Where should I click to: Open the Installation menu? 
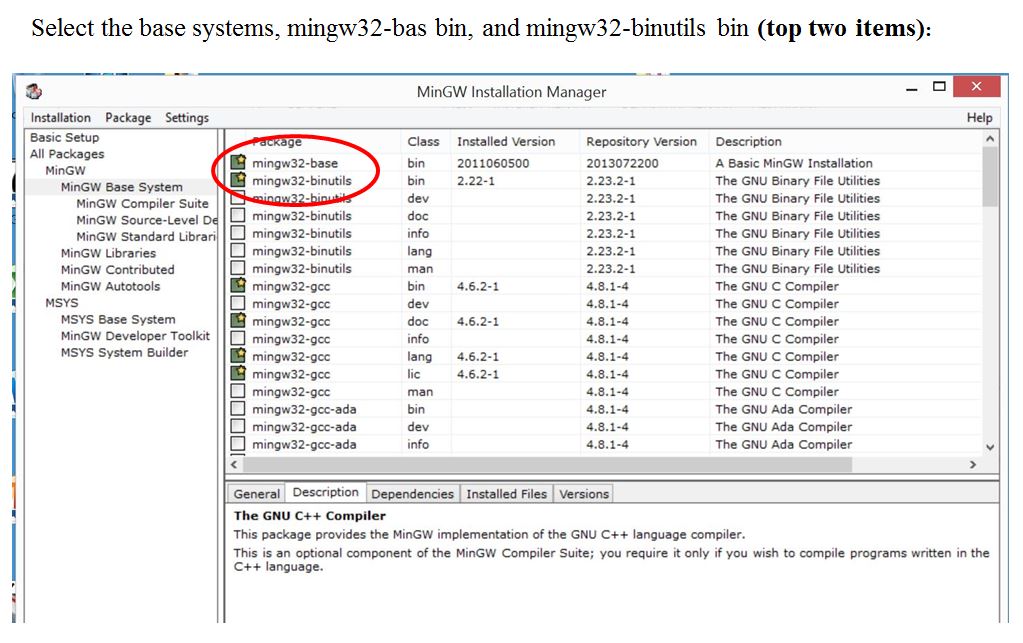point(60,118)
